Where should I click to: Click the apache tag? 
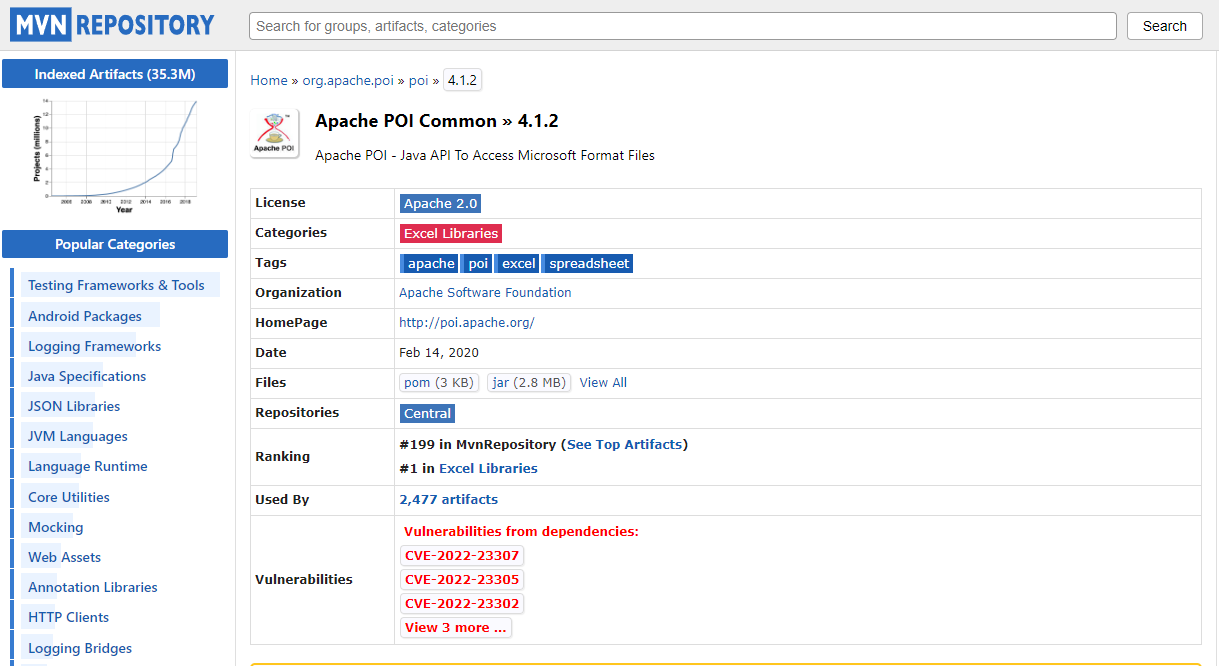pos(429,263)
